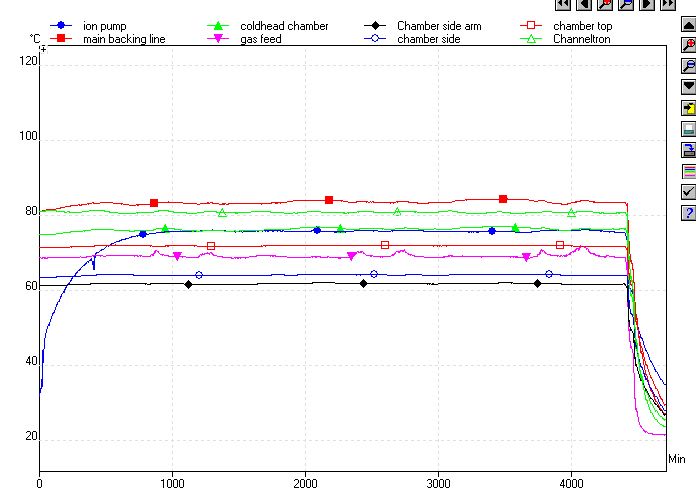Shift temperature axis down with the down-arrow button
The height and width of the screenshot is (496, 696).
point(688,86)
